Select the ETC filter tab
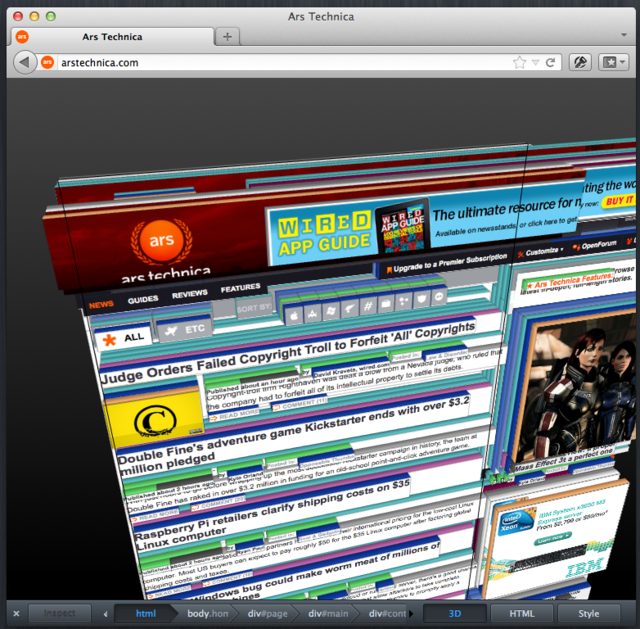The height and width of the screenshot is (629, 640). point(185,330)
